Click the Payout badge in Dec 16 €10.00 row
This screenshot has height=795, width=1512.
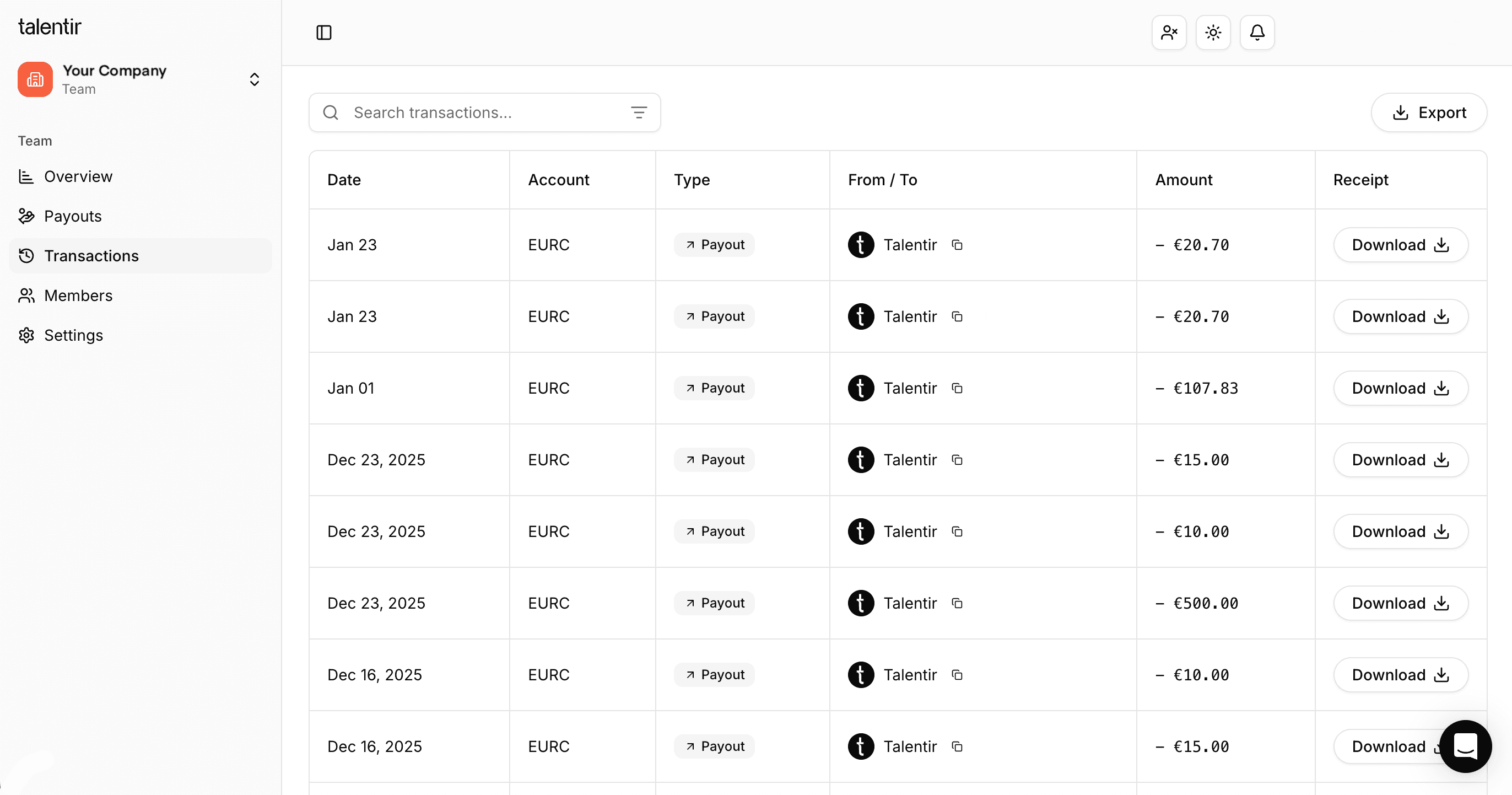pos(714,675)
